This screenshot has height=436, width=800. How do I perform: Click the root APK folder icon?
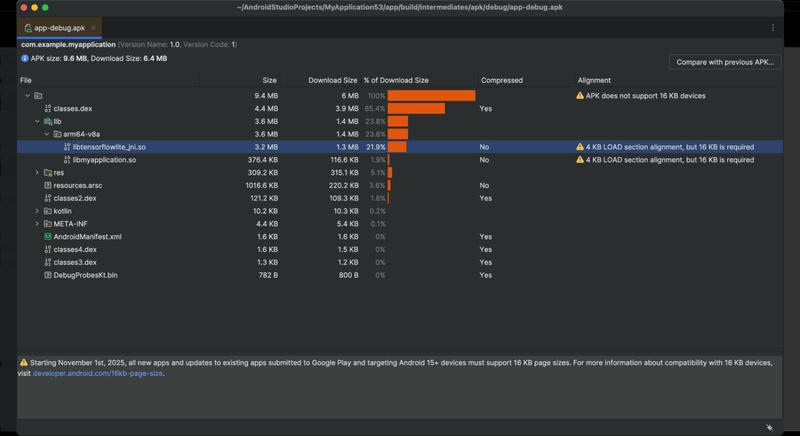38,95
